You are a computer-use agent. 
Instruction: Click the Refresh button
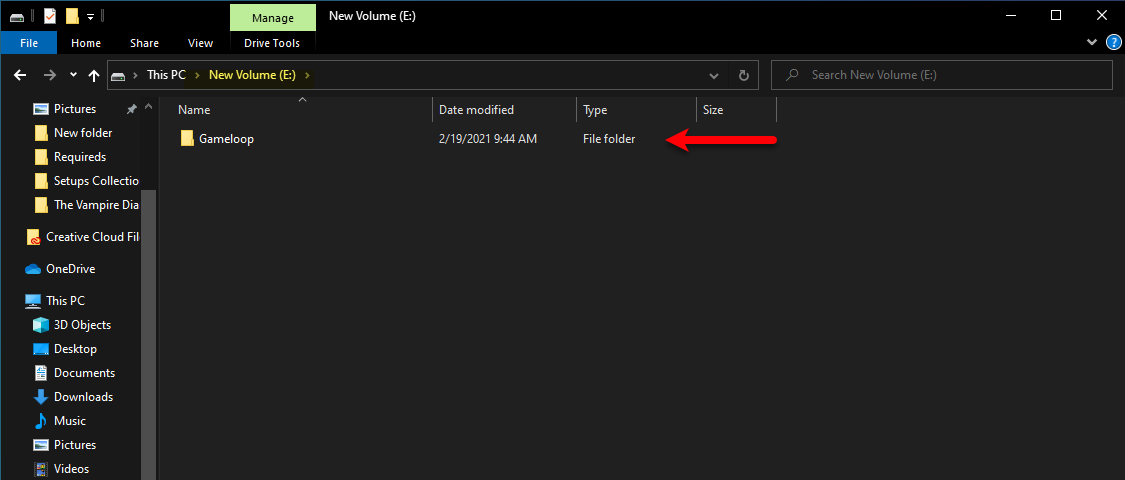coord(743,75)
